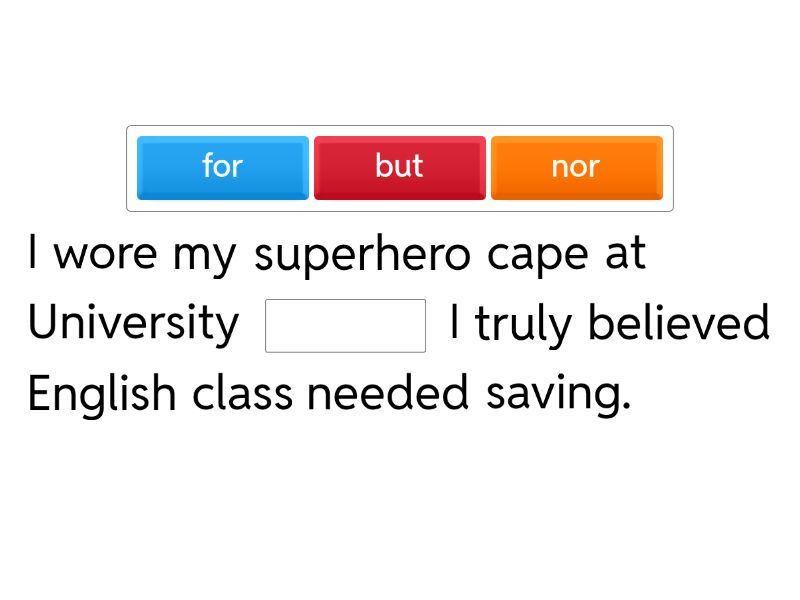Click the empty blank box after "University"
Image resolution: width=800 pixels, height=600 pixels.
[345, 326]
